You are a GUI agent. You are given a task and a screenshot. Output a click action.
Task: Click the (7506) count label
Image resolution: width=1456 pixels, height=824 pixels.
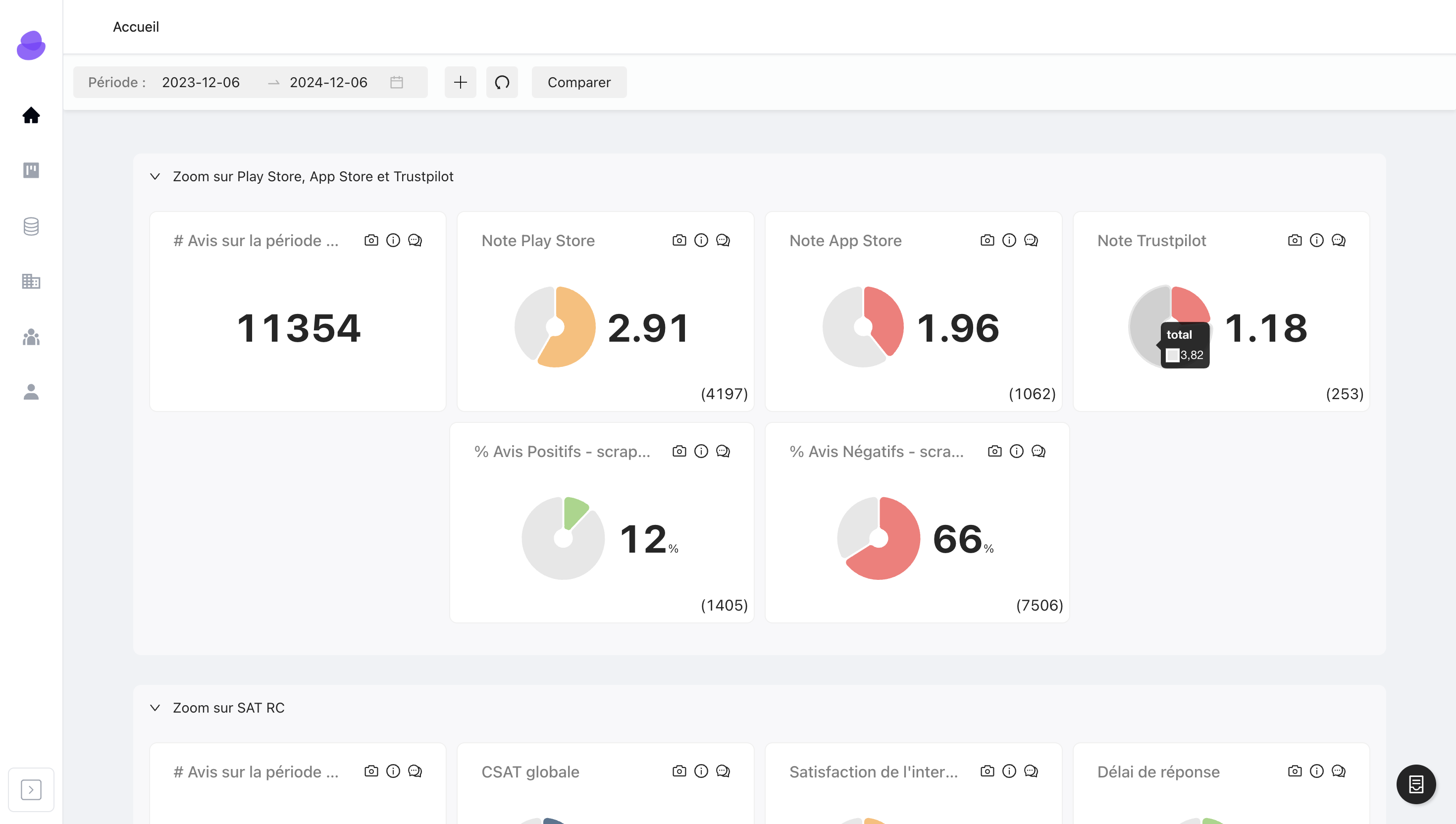[x=1040, y=606]
